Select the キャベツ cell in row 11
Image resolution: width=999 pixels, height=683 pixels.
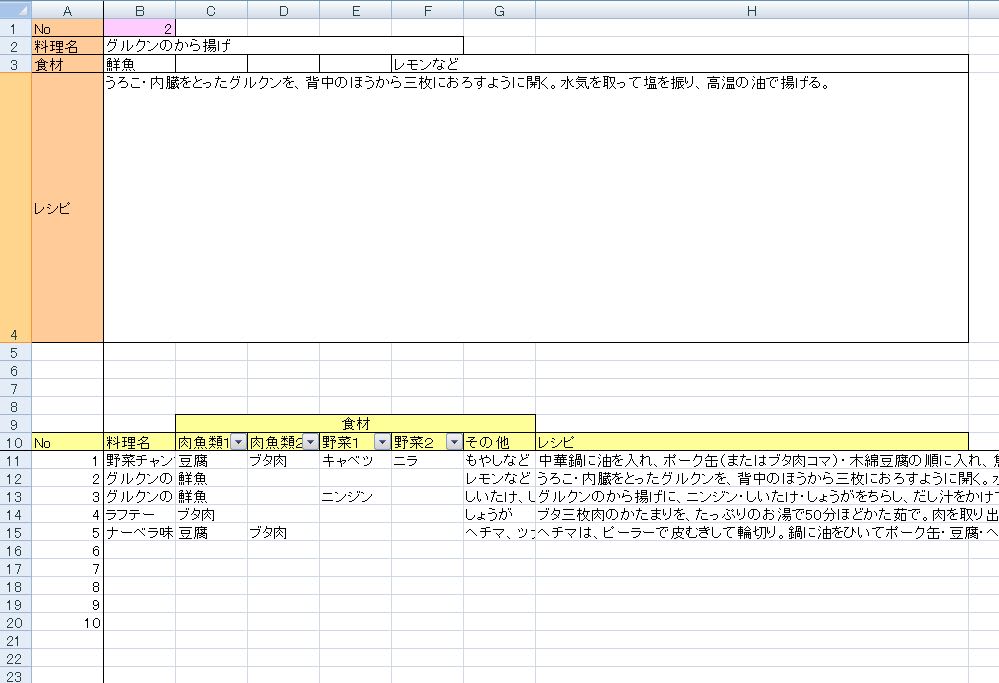click(x=355, y=461)
